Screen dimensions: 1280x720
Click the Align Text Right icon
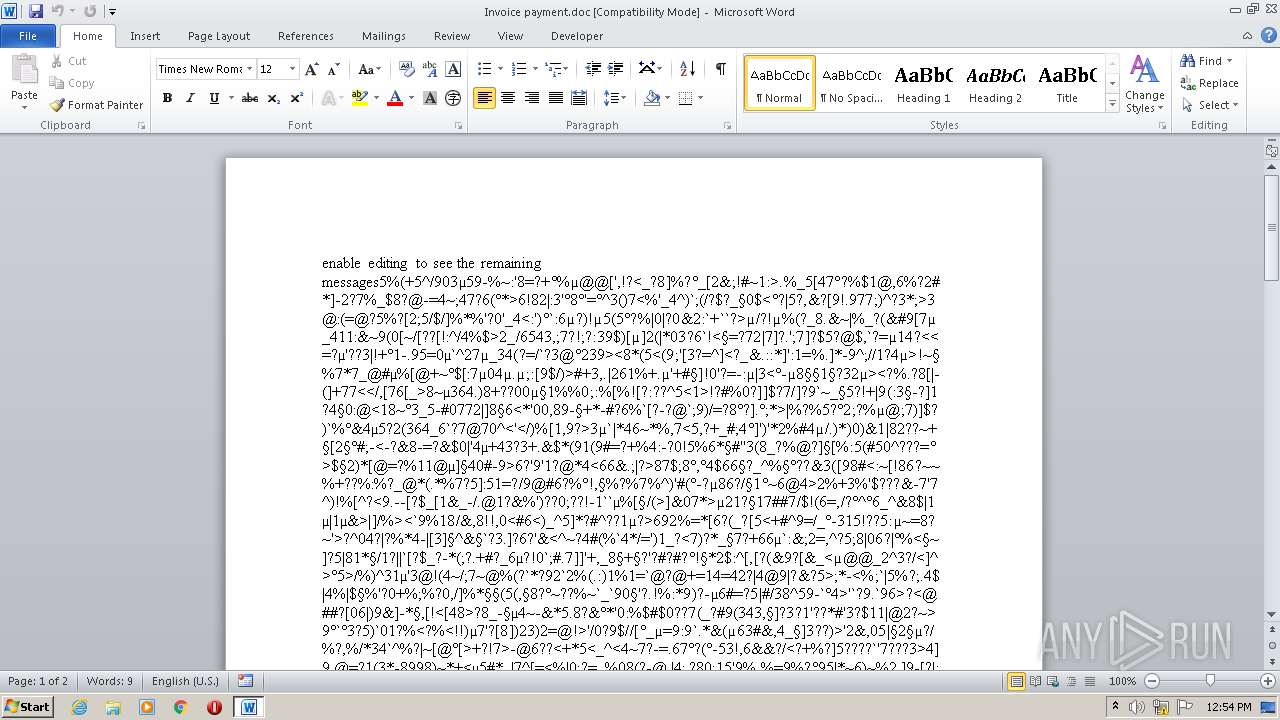531,98
